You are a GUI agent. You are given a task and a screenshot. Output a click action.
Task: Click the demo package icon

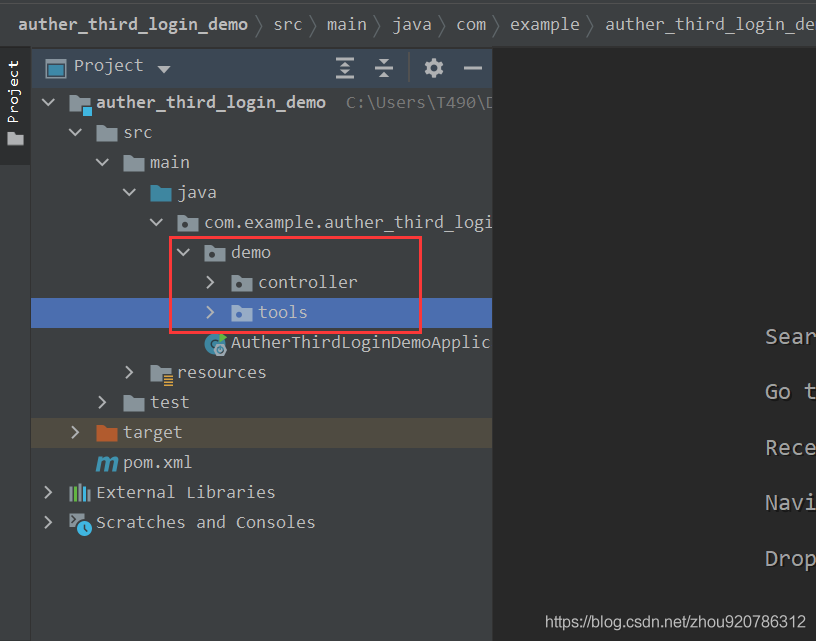[214, 253]
